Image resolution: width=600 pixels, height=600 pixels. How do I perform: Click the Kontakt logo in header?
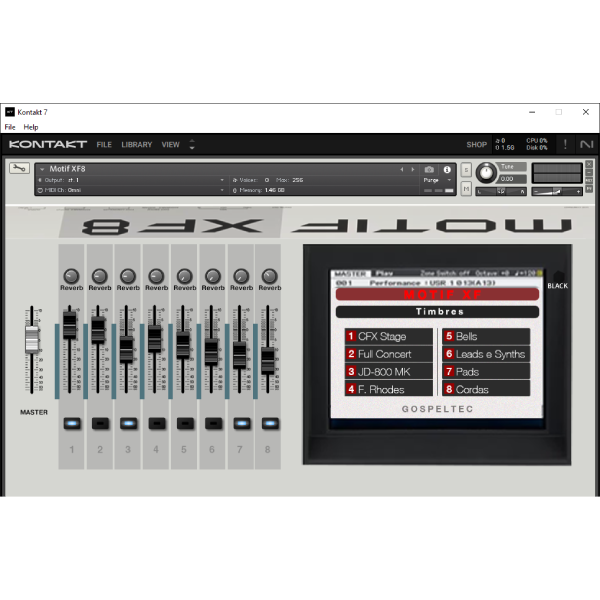tap(48, 144)
